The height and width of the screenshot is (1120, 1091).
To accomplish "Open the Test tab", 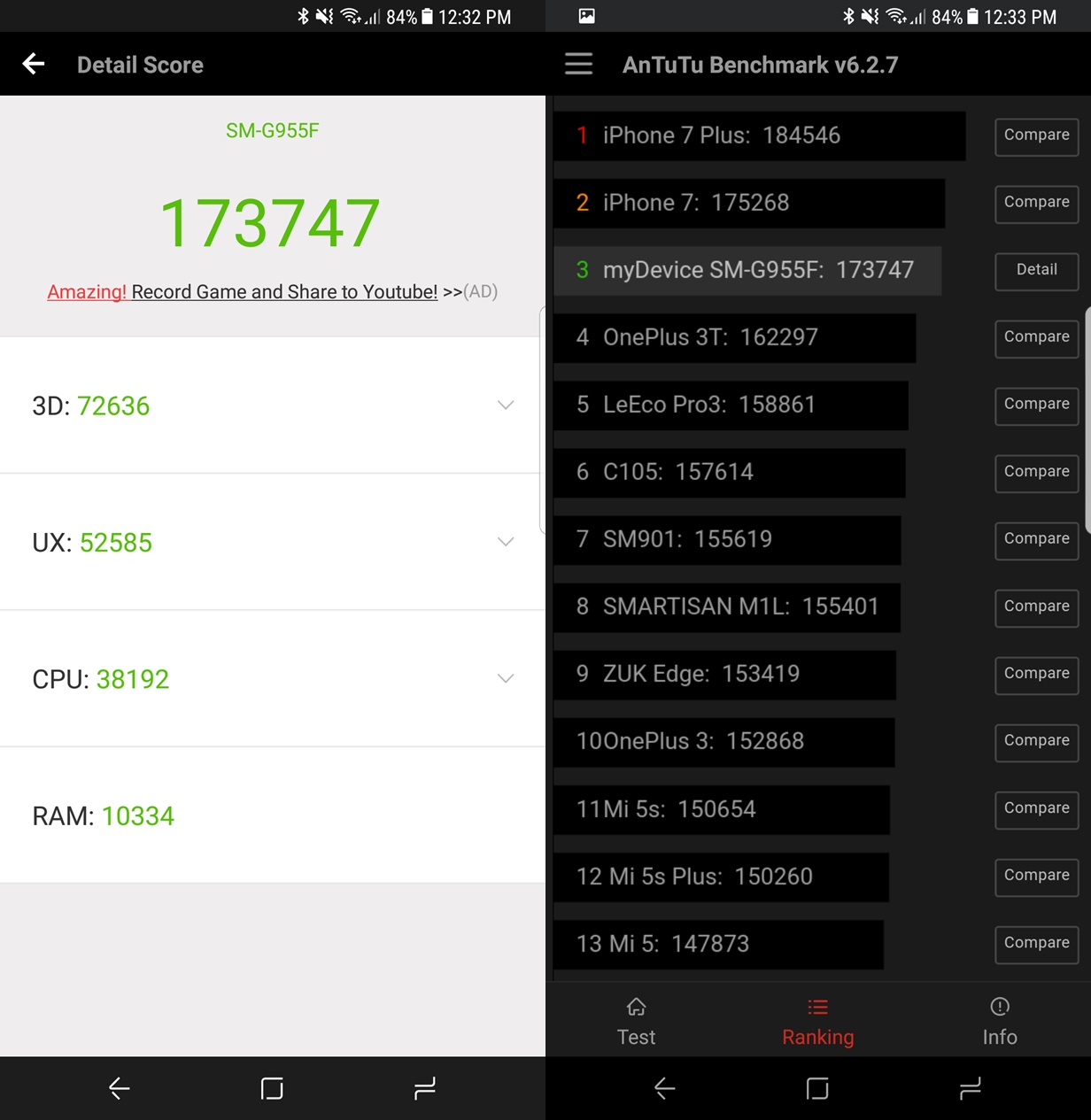I will coord(636,1020).
